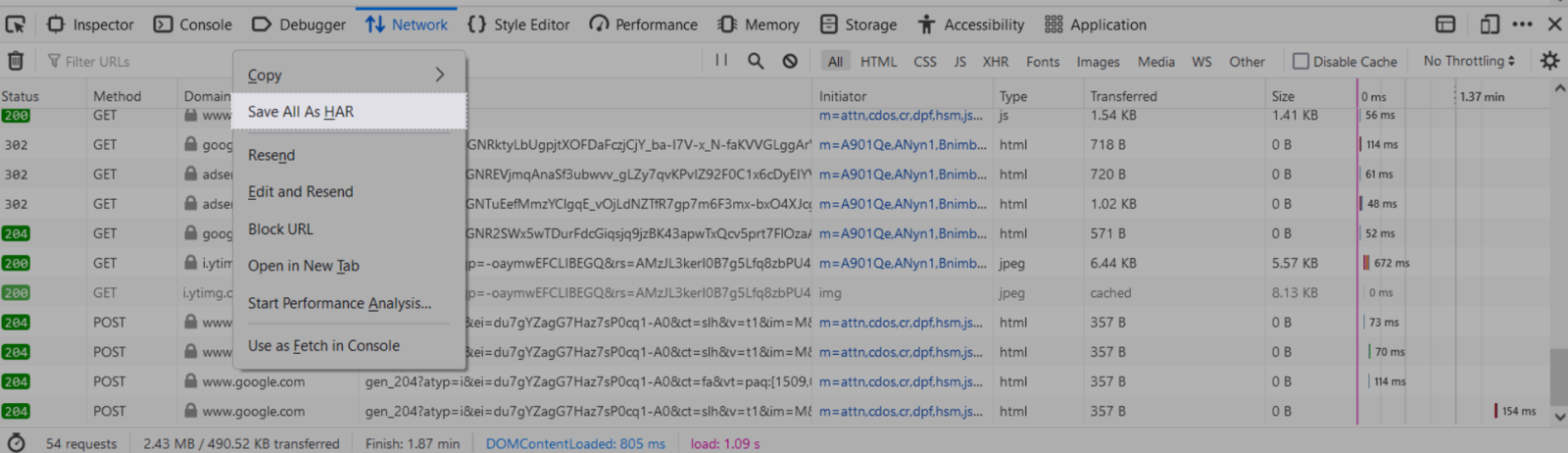The image size is (1568, 453).
Task: Open the network search magnifier
Action: pos(756,61)
